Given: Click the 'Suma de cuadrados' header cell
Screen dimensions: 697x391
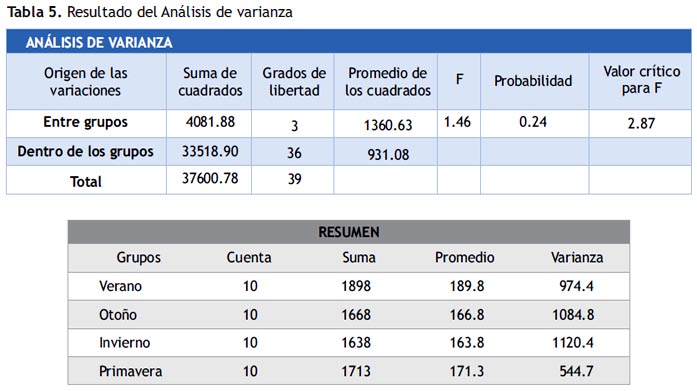Looking at the screenshot, I should (209, 82).
